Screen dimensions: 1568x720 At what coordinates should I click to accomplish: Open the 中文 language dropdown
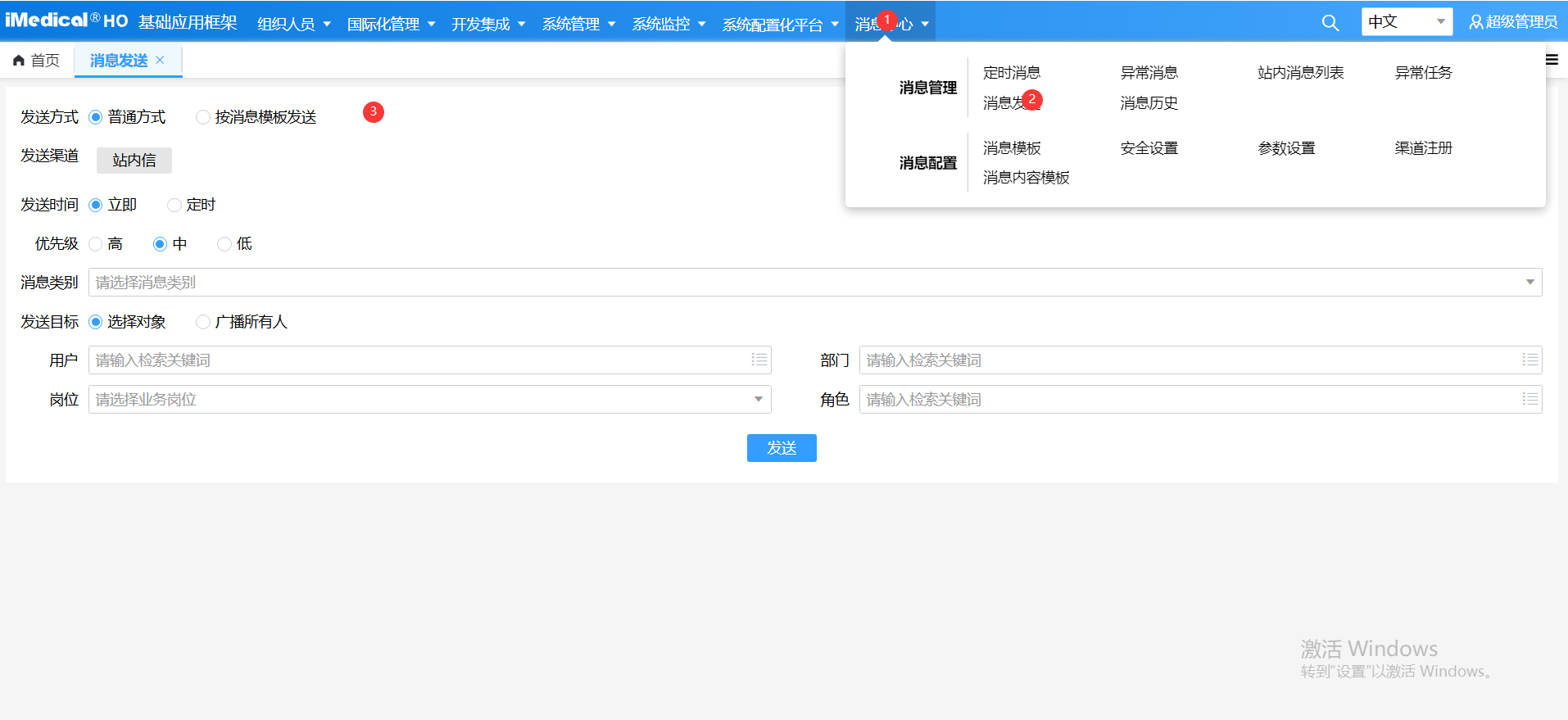1407,22
